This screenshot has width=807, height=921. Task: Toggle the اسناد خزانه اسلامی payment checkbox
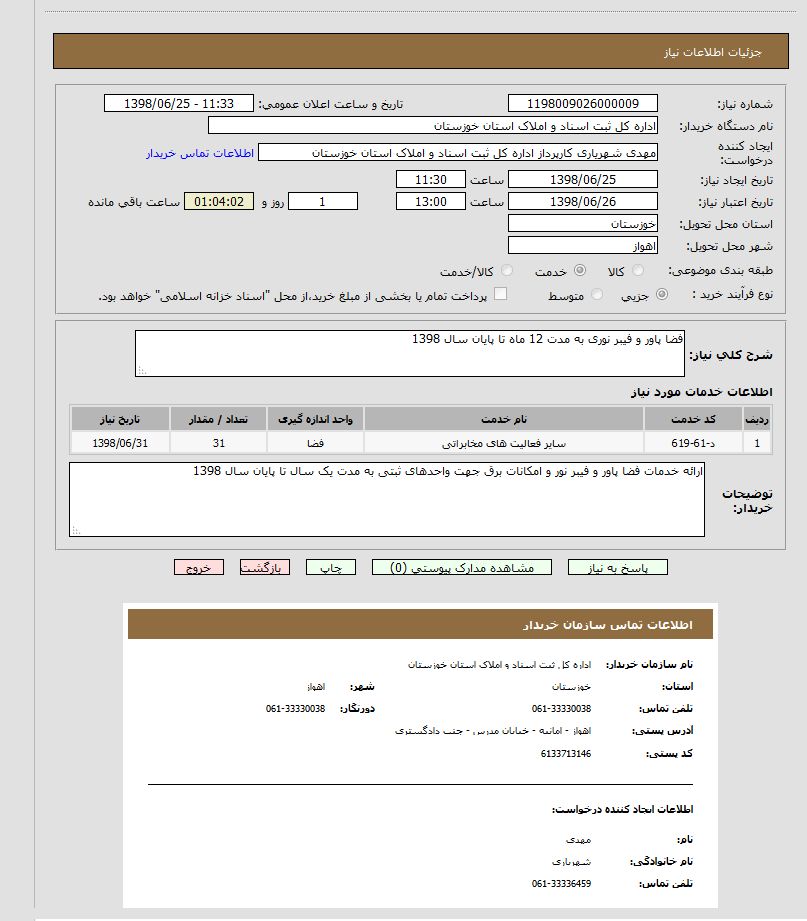coord(501,294)
